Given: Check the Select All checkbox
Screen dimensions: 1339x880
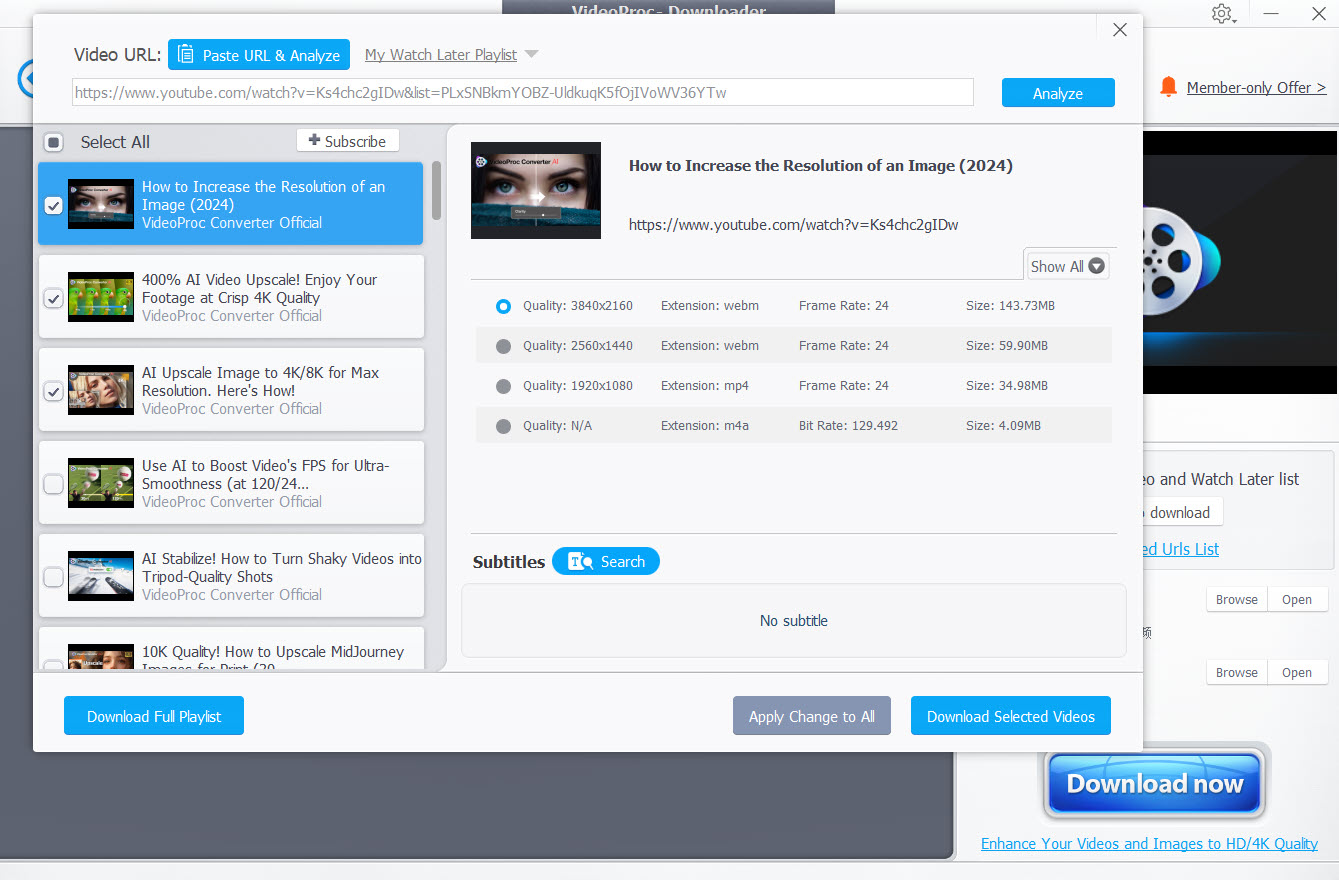Looking at the screenshot, I should 53,141.
